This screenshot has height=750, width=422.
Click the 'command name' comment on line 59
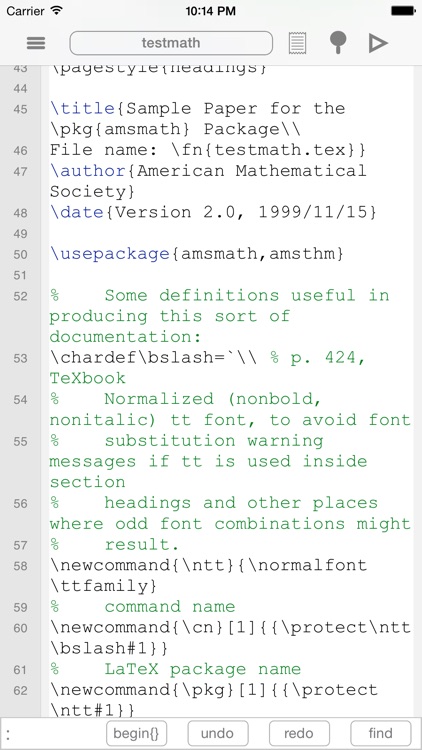click(x=170, y=607)
